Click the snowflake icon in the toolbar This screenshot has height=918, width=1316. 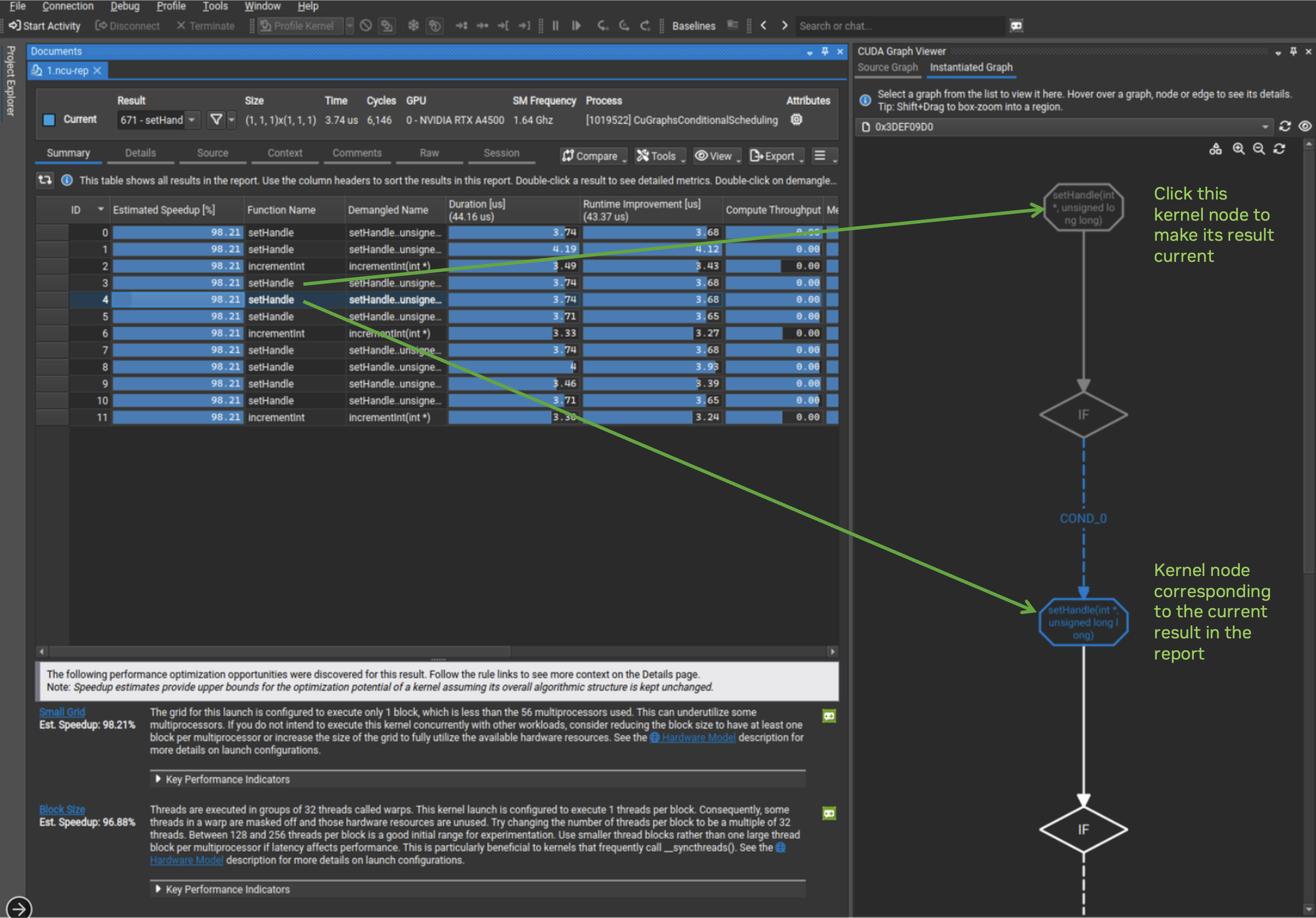tap(412, 26)
